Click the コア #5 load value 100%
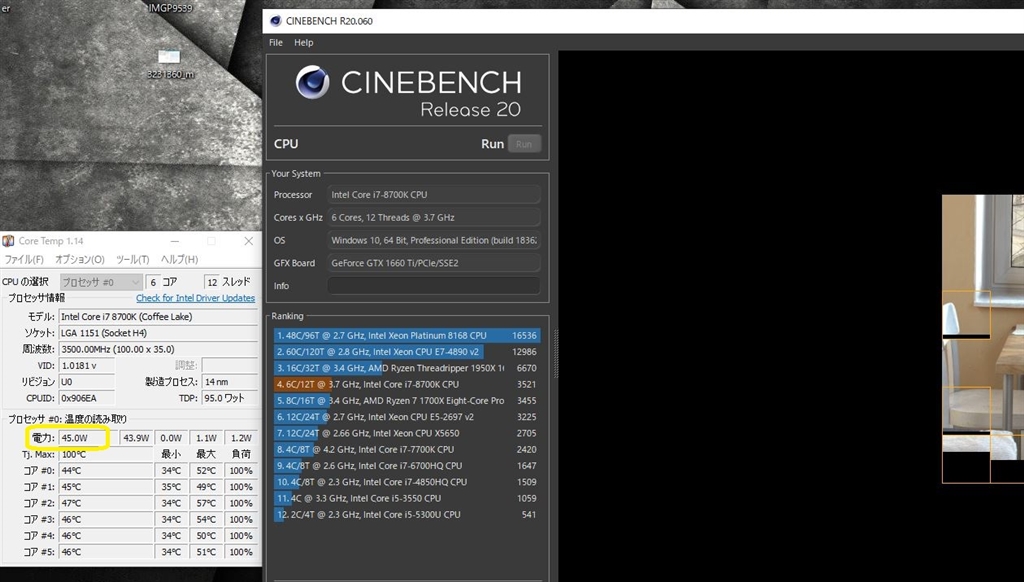This screenshot has height=582, width=1024. [x=241, y=552]
